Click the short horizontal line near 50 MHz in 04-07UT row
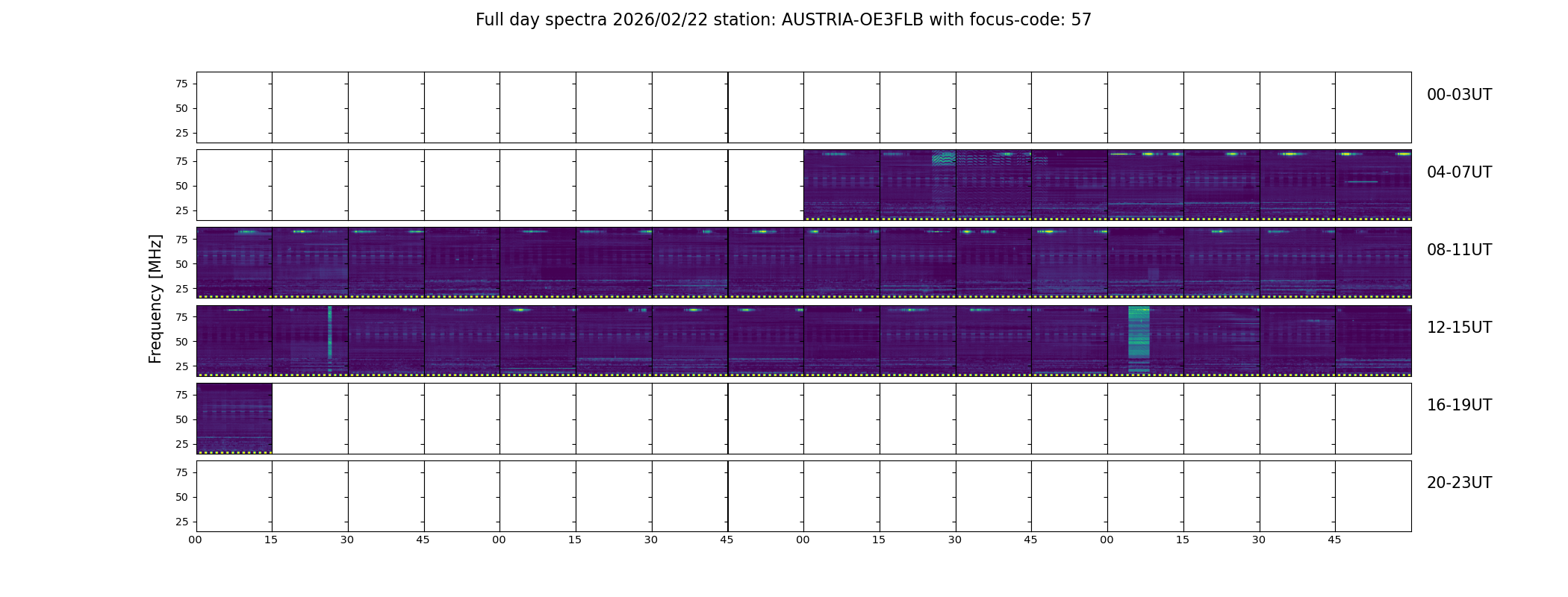This screenshot has height=597, width=1568. (x=1361, y=181)
